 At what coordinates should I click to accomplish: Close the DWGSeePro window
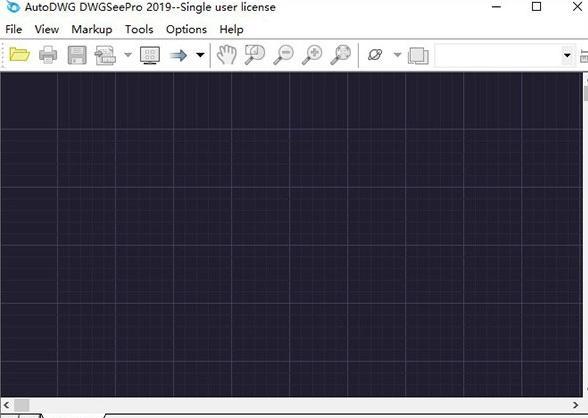(x=578, y=7)
